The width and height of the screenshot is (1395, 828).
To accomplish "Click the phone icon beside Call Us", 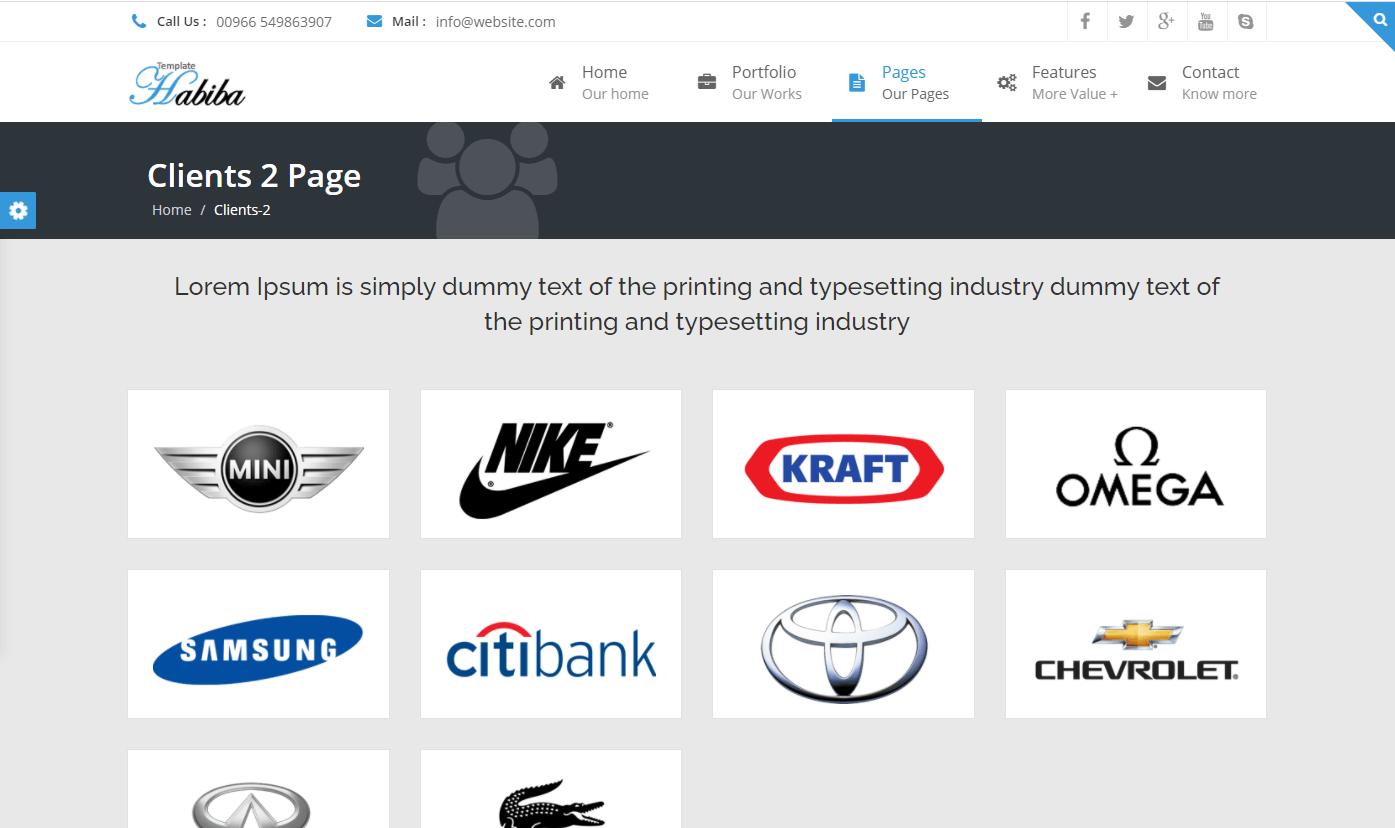I will coord(139,21).
